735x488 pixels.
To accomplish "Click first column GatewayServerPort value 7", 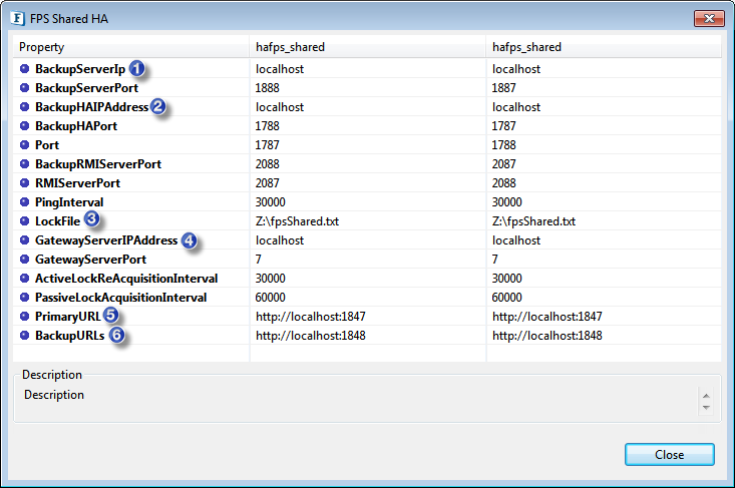I will click(x=258, y=259).
